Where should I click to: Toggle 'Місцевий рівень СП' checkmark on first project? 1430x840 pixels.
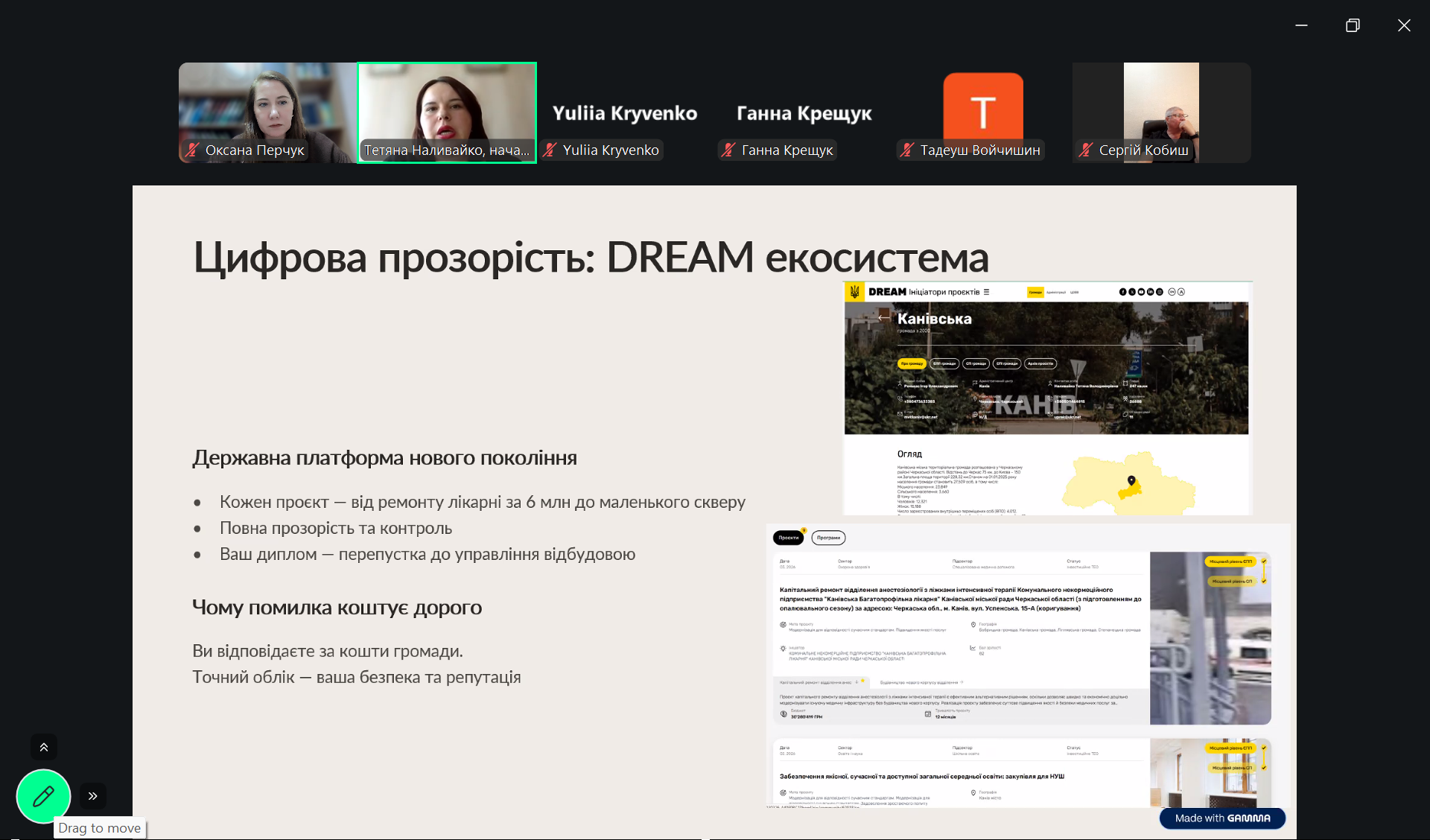coord(1264,581)
